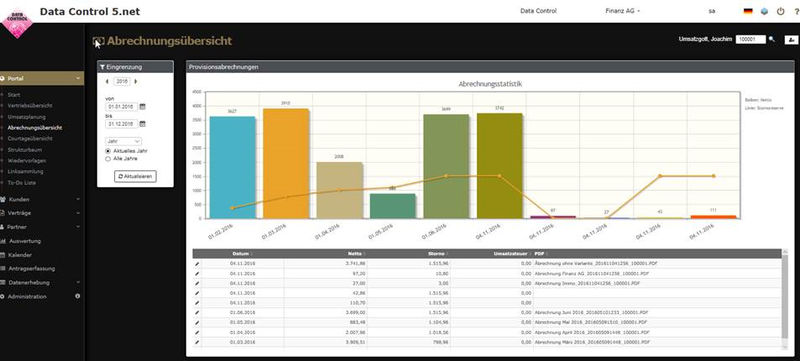
Task: Search partner number with magnifier icon
Action: 772,39
